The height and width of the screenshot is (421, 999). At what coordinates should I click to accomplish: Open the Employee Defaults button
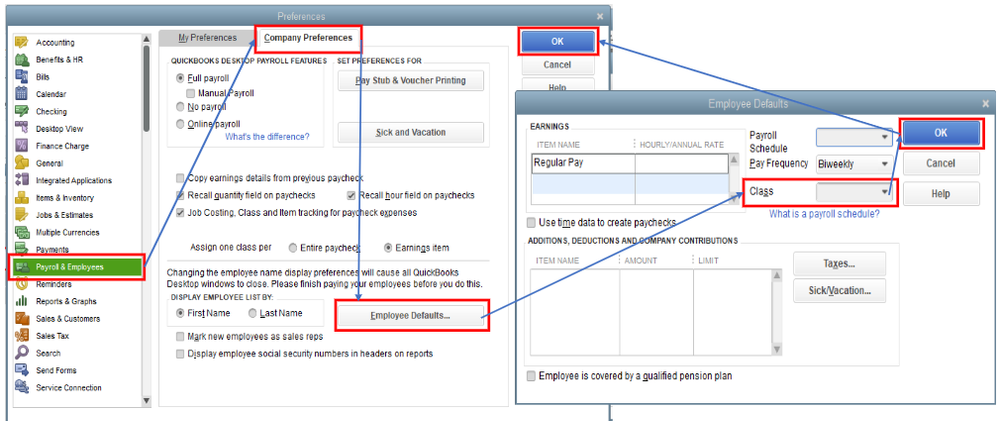click(x=410, y=316)
